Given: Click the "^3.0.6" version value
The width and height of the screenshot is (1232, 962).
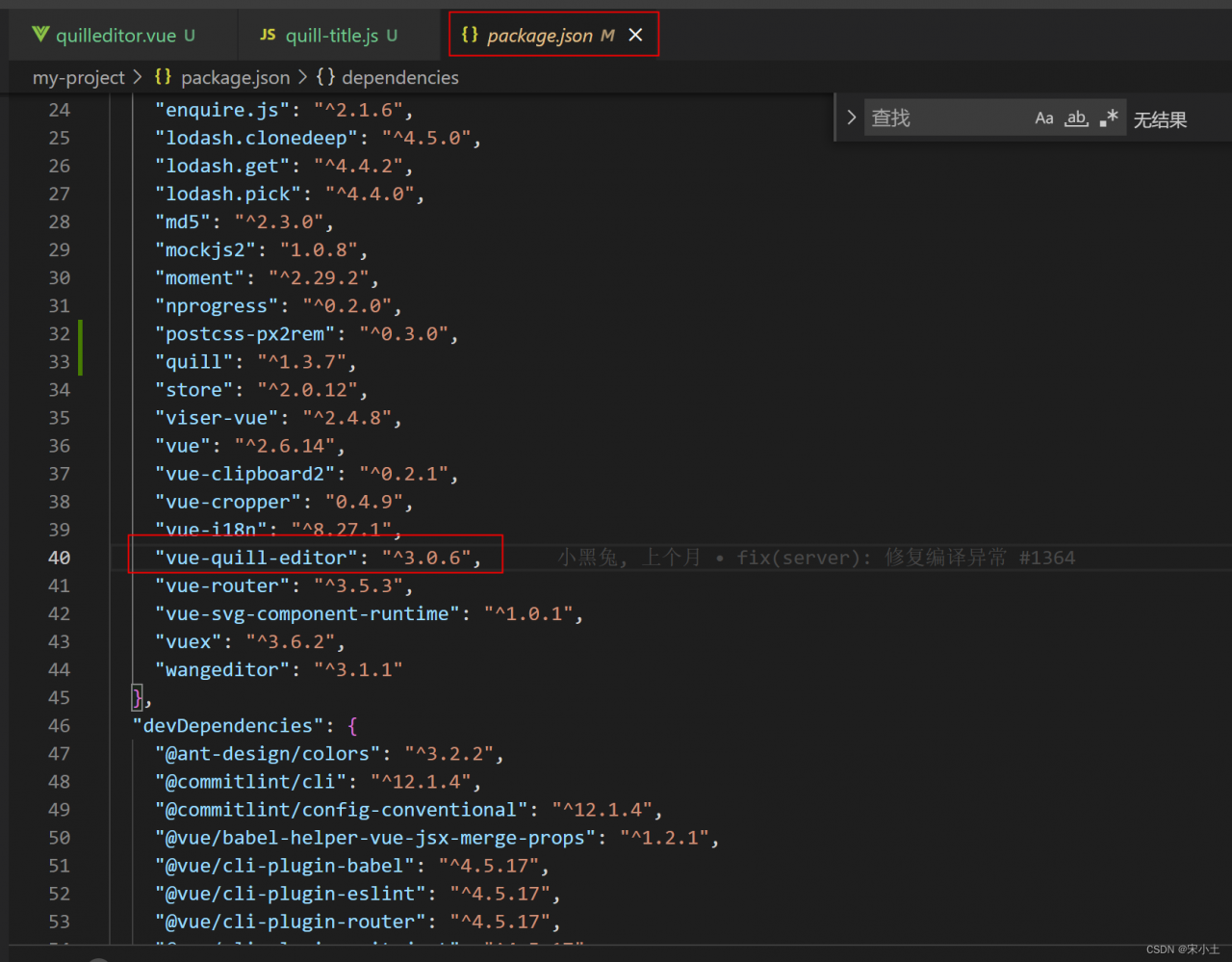Looking at the screenshot, I should point(426,558).
